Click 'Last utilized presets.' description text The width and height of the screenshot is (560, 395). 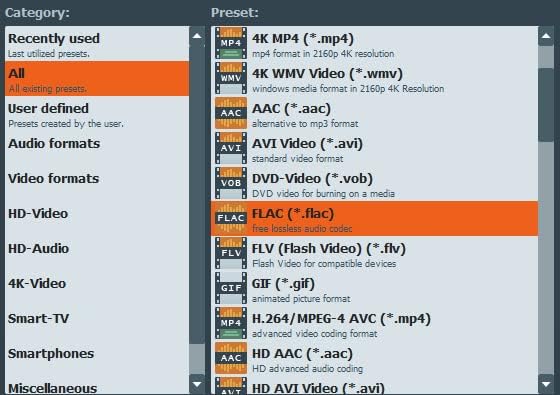click(x=49, y=54)
